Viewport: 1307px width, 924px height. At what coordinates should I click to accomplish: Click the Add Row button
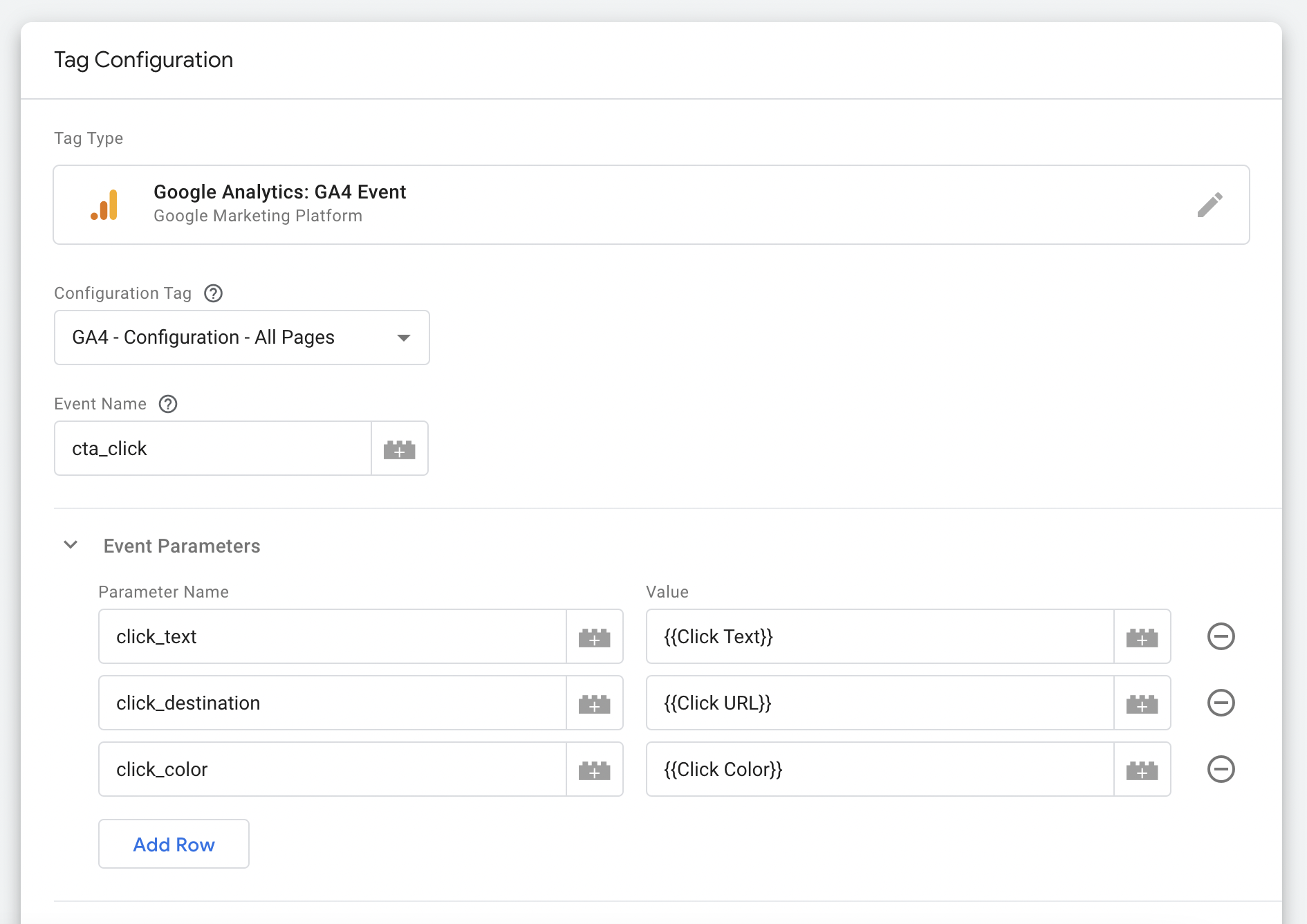click(x=174, y=844)
